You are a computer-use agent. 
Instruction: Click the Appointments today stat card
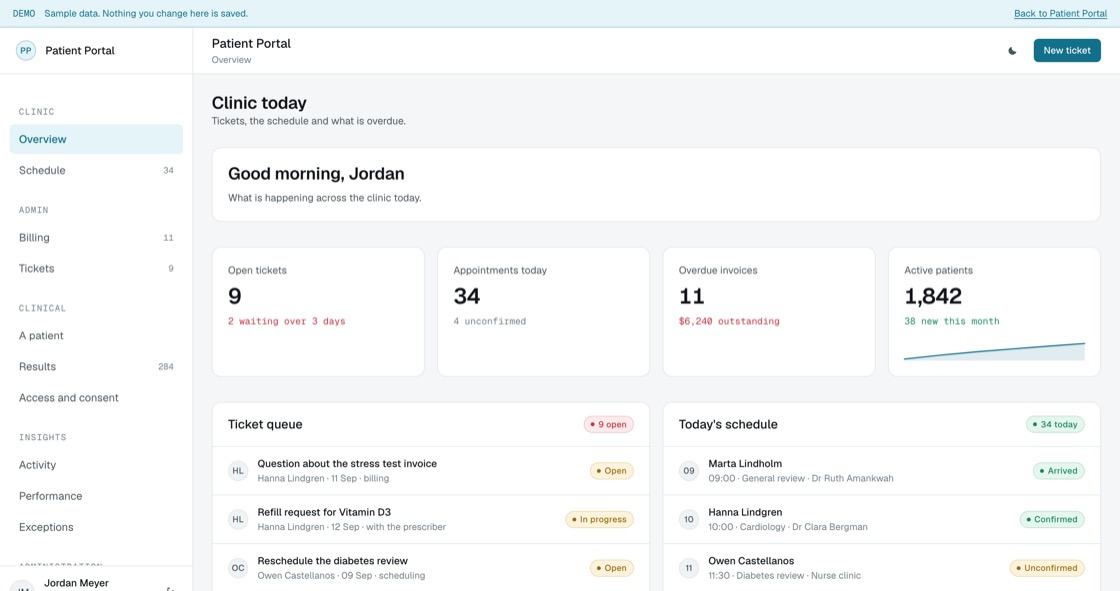(544, 312)
